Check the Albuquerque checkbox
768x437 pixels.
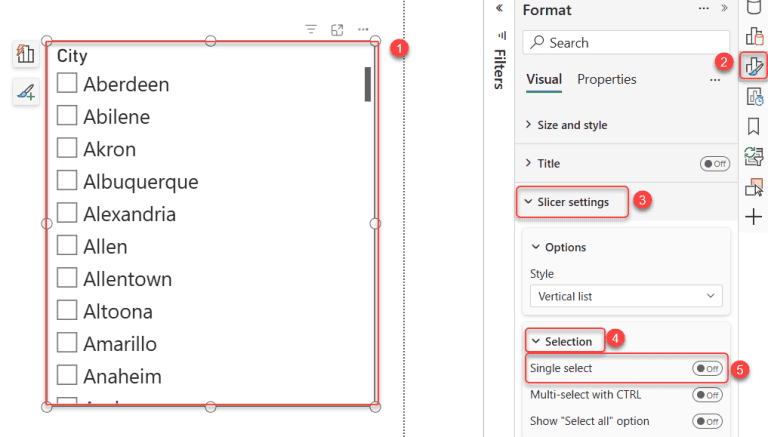tap(67, 180)
